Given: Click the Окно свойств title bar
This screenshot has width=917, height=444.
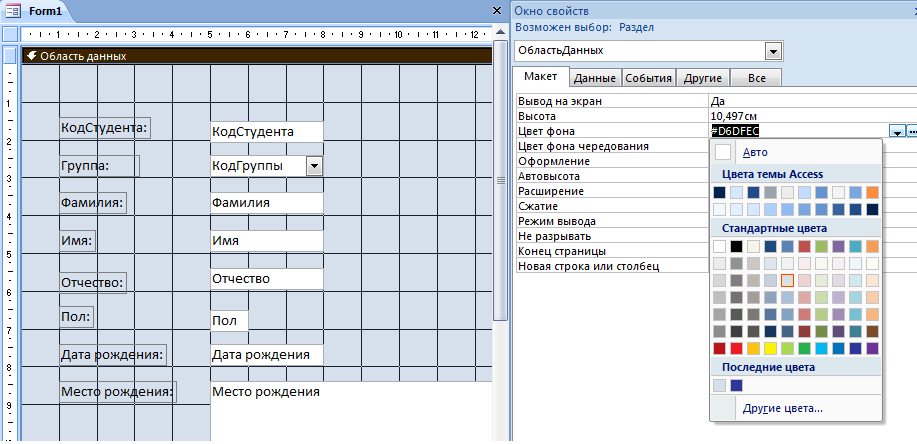Looking at the screenshot, I should (713, 11).
